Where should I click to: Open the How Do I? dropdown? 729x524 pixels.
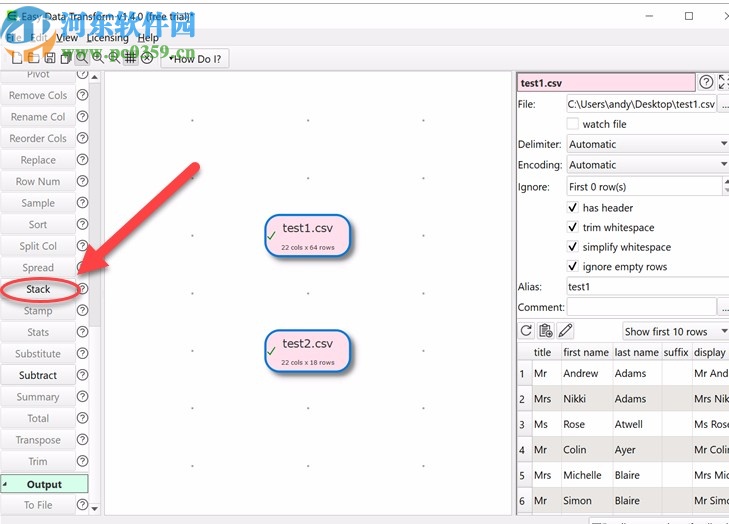point(195,59)
